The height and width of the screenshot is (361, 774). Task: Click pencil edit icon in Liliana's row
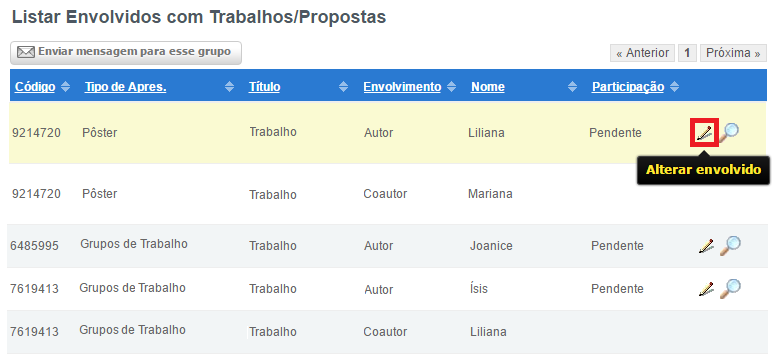pyautogui.click(x=704, y=132)
